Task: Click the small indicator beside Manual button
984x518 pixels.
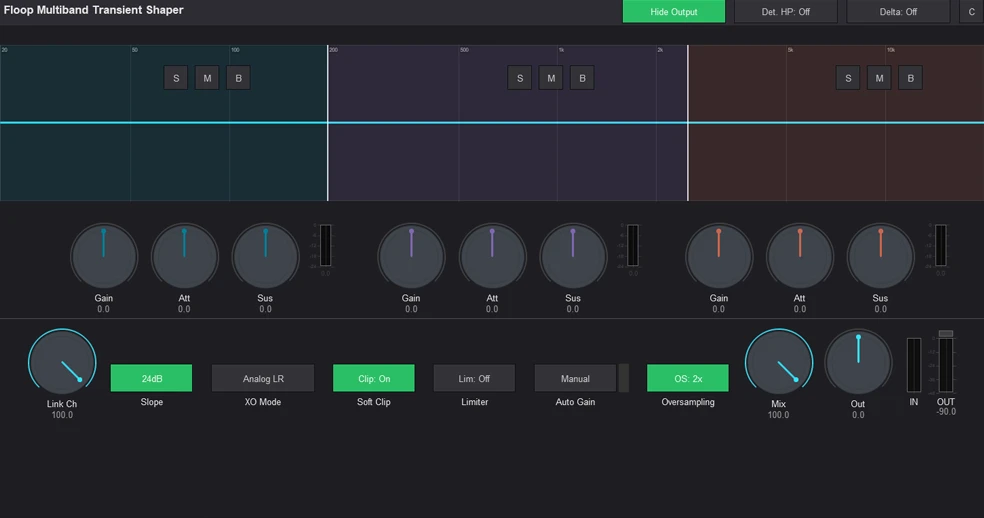Action: click(624, 378)
